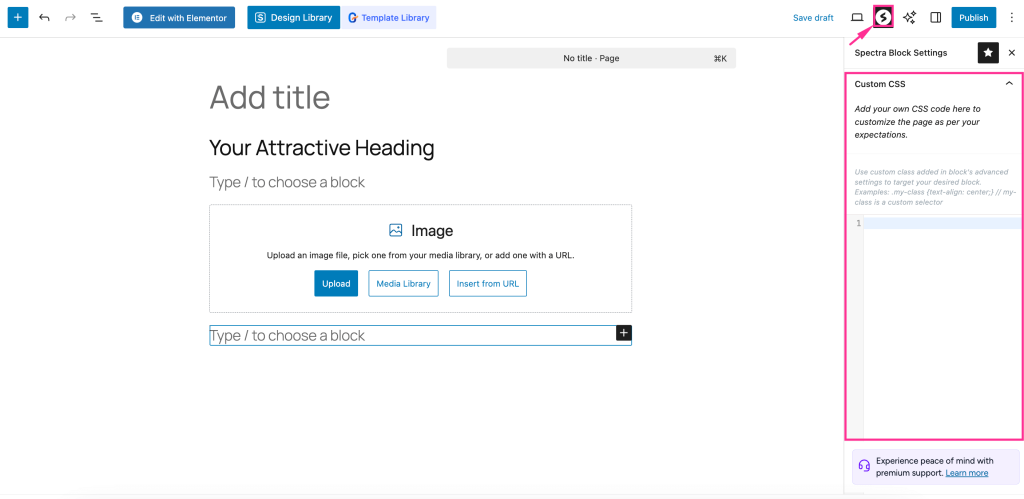Add a block with the black plus icon
This screenshot has height=499, width=1024.
tap(623, 333)
